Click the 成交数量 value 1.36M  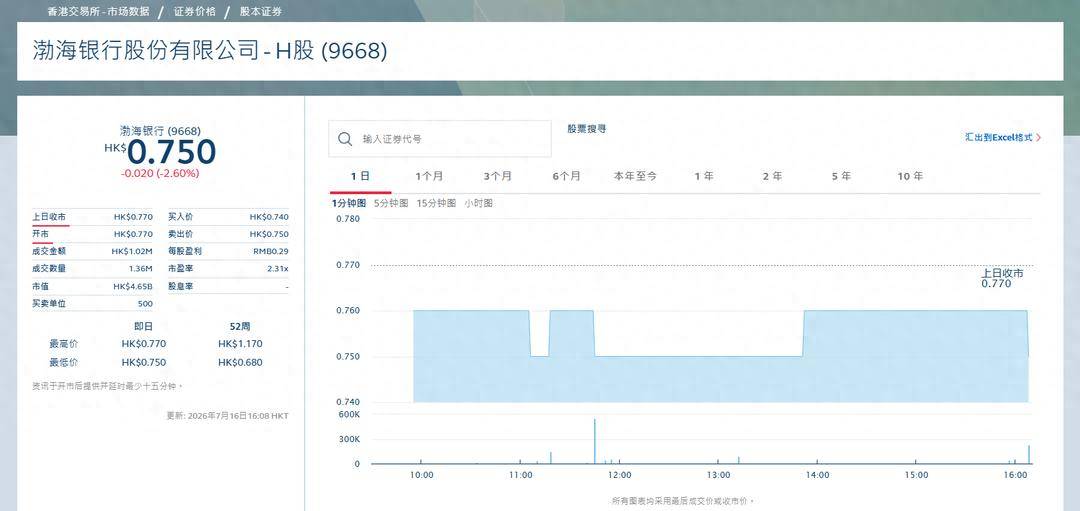pos(141,269)
